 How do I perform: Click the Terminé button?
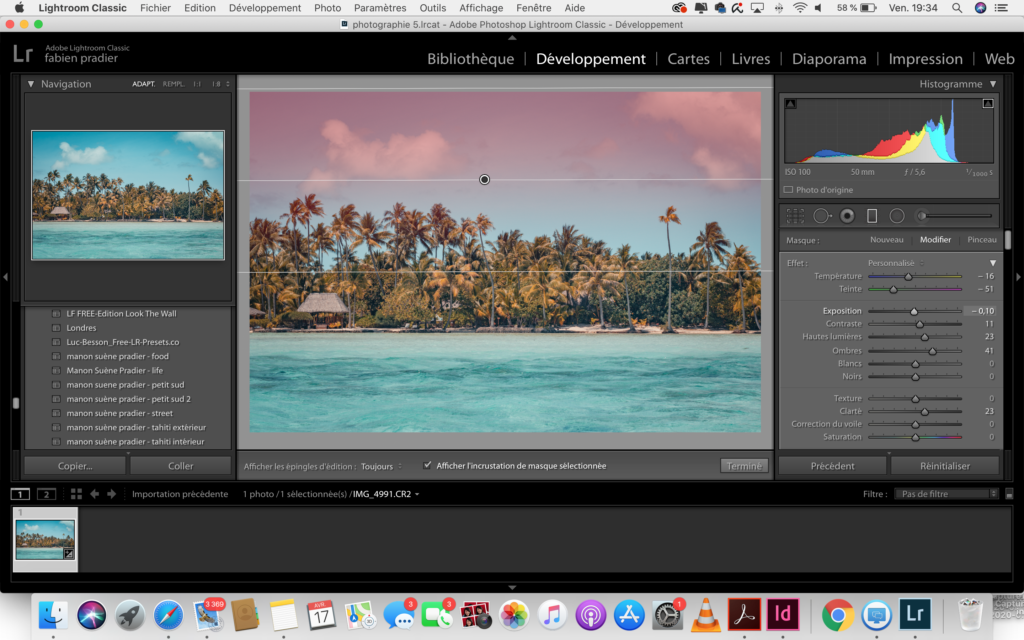coord(744,466)
